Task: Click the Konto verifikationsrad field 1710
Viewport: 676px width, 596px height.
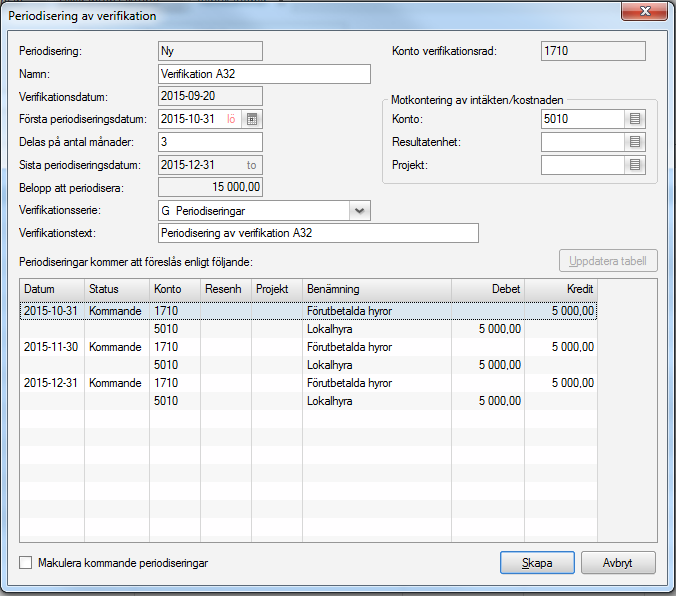Action: click(593, 51)
